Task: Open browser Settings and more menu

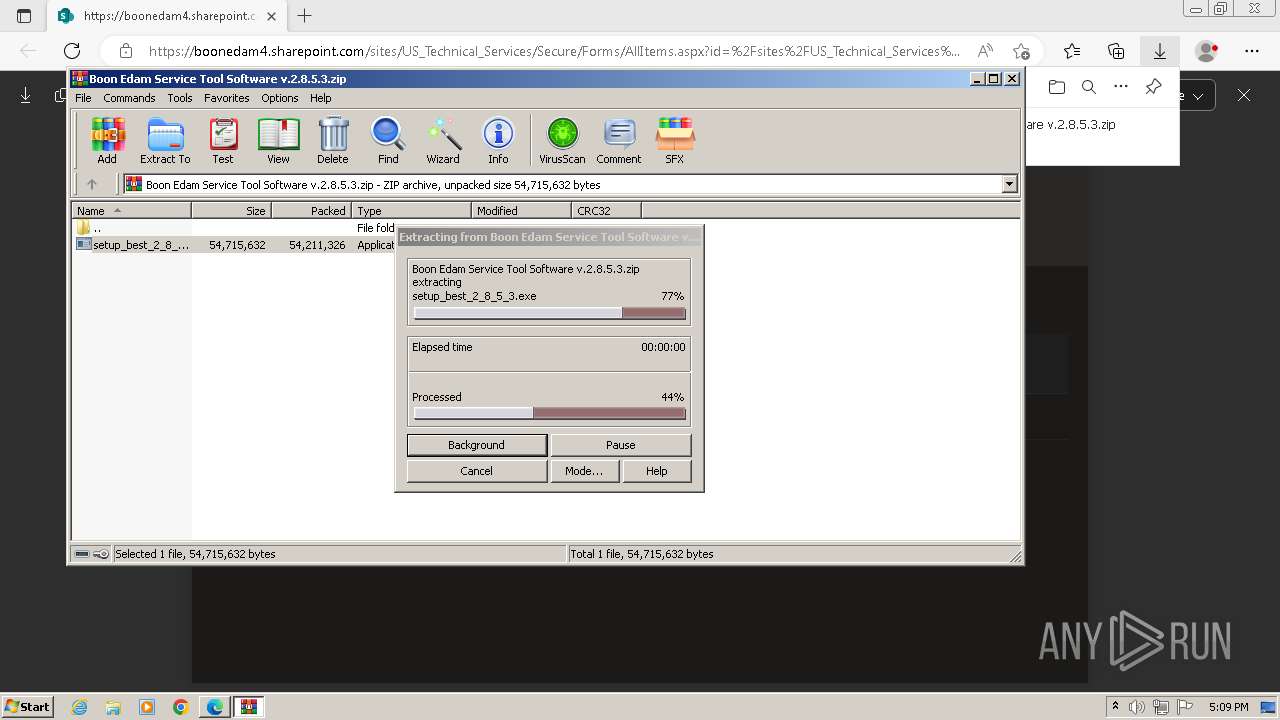Action: click(1252, 51)
